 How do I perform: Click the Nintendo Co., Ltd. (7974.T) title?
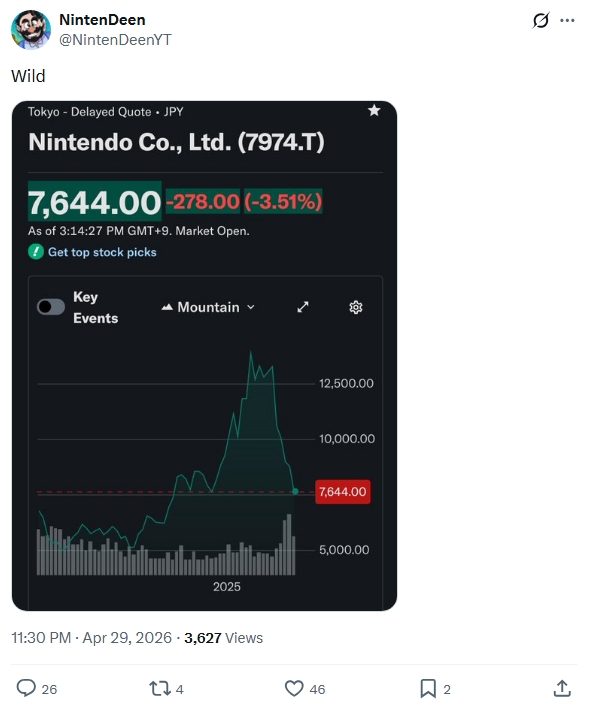pyautogui.click(x=176, y=142)
